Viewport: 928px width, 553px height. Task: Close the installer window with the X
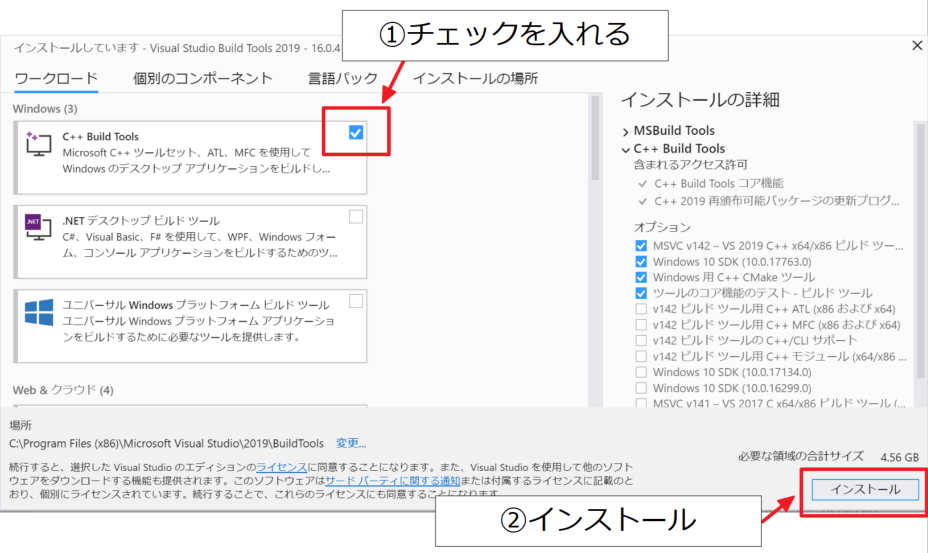[917, 46]
